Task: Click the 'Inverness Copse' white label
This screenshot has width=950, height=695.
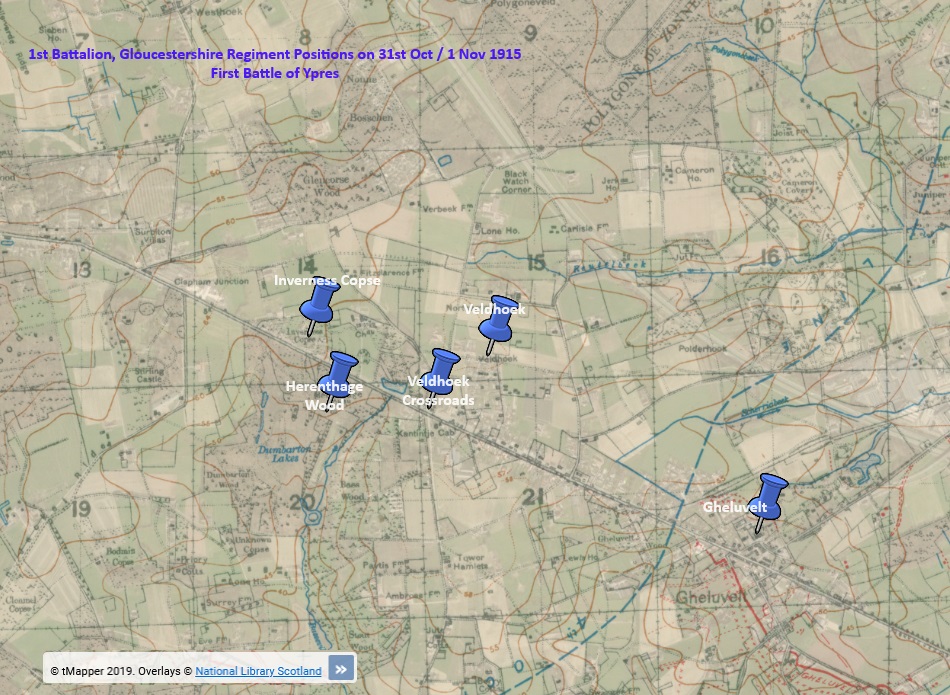Action: (x=327, y=280)
